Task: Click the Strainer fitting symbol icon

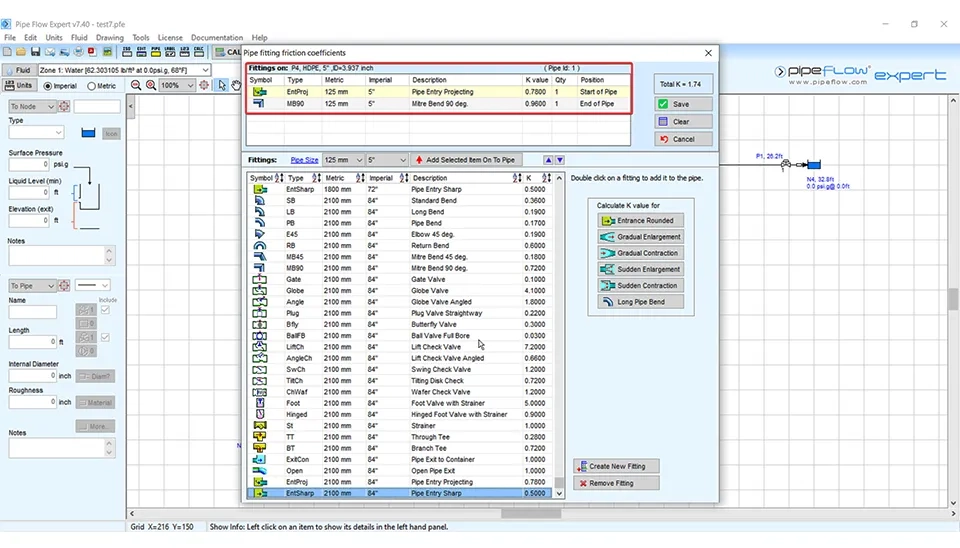Action: [260, 426]
